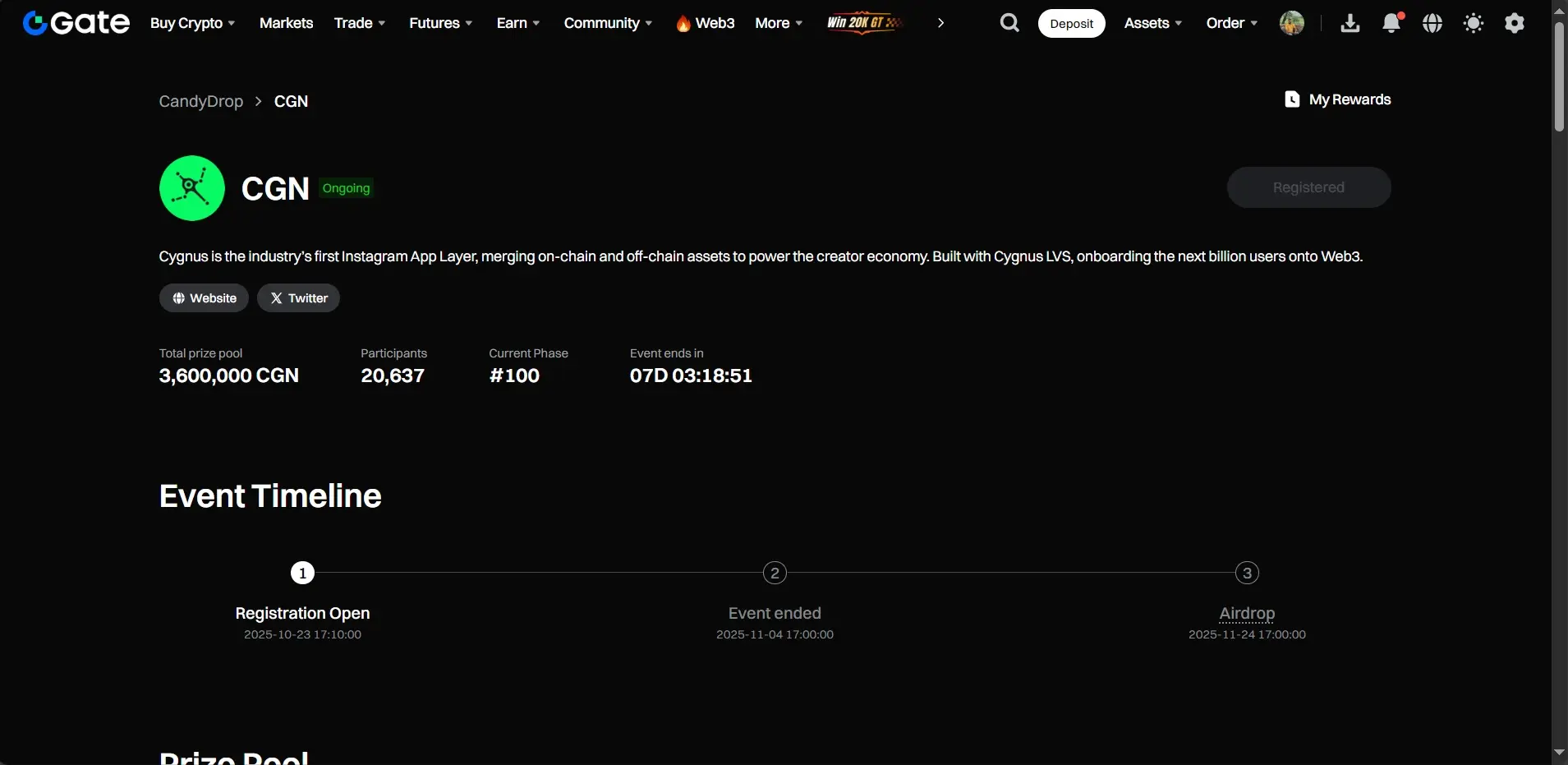Click the event countdown 07D 03:18:51
The width and height of the screenshot is (1568, 765).
691,376
